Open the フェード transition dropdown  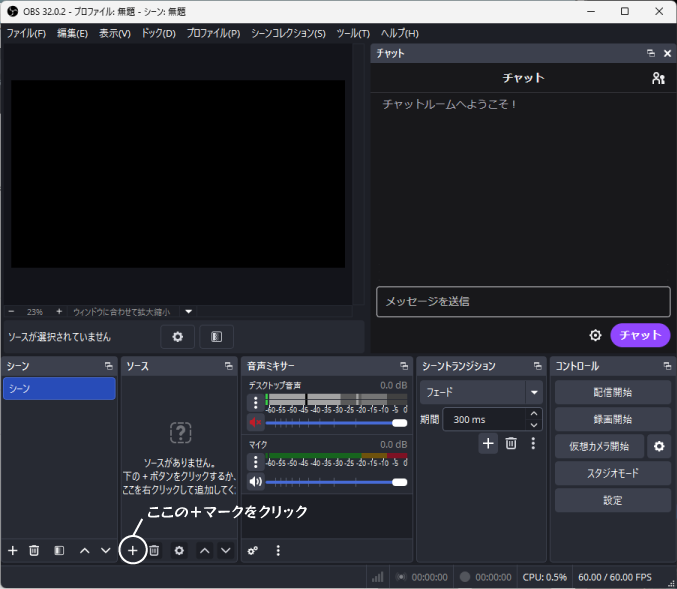tap(534, 392)
